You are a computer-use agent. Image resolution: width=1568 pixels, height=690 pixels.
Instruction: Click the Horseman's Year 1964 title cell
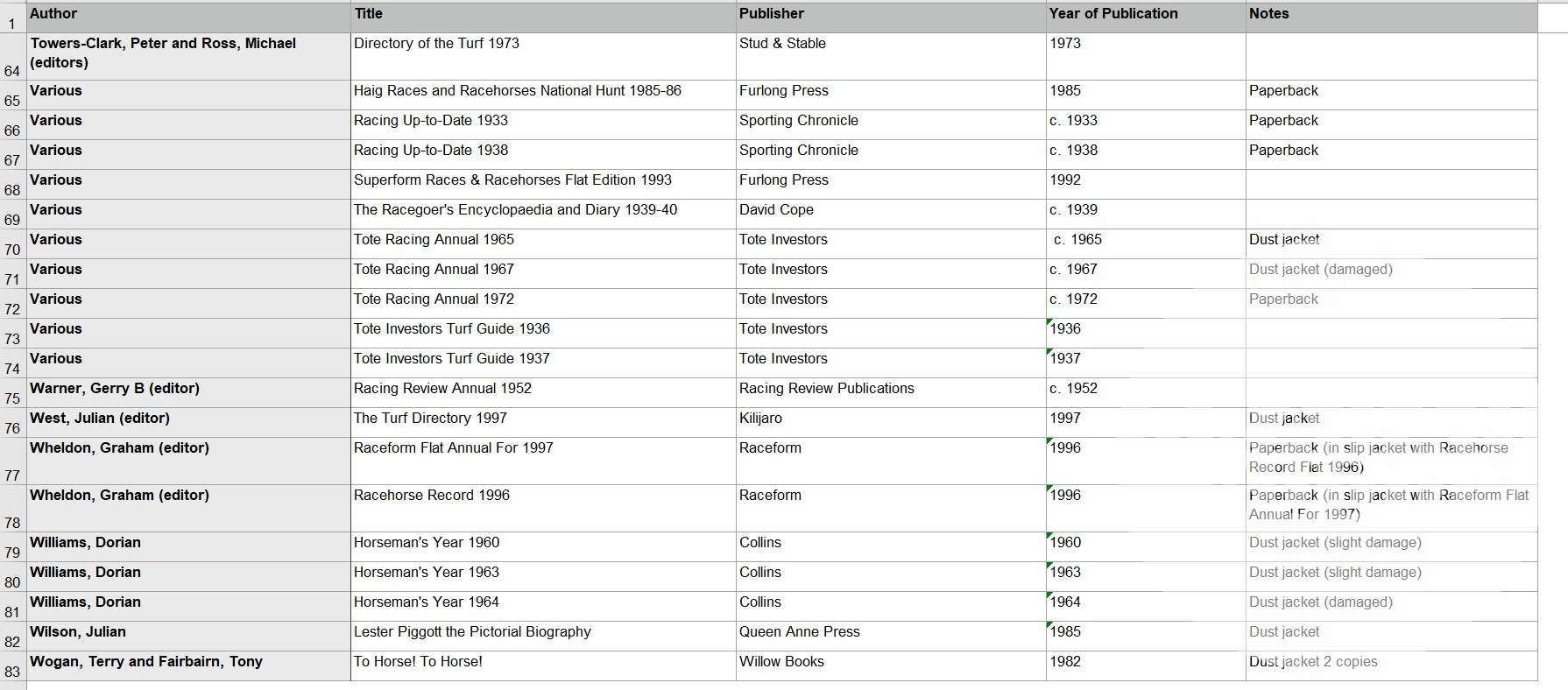pyautogui.click(x=544, y=607)
